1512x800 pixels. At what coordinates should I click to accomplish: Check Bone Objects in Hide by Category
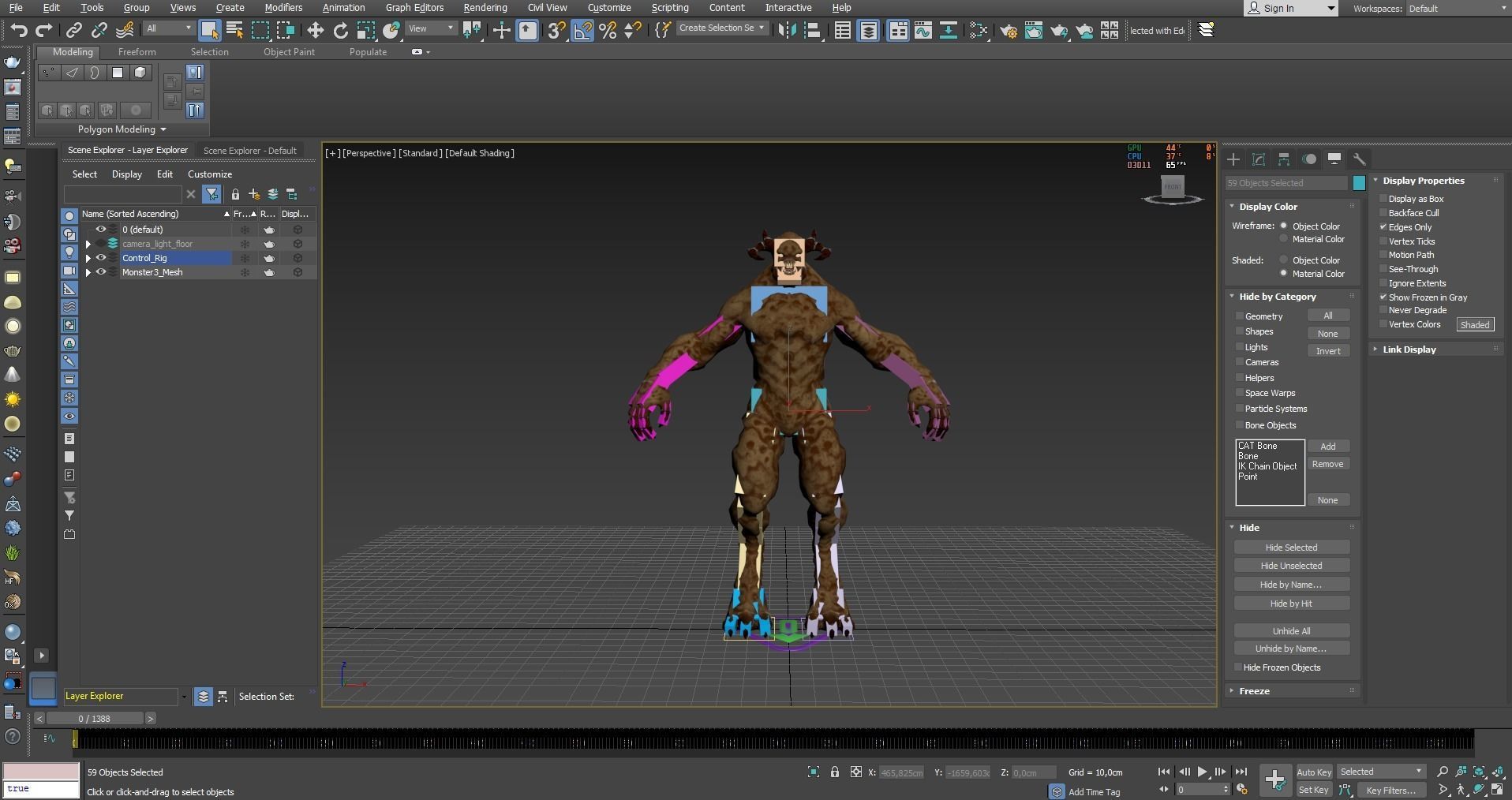(1240, 425)
